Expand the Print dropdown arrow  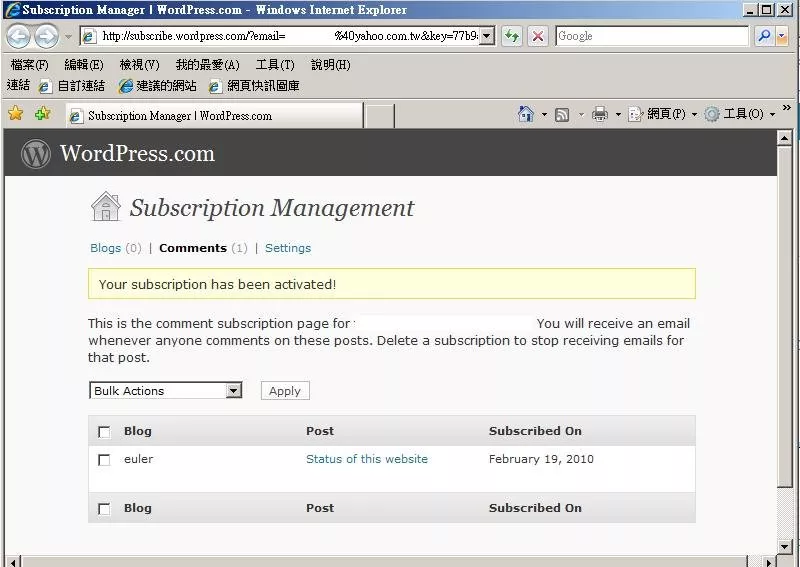[x=618, y=114]
